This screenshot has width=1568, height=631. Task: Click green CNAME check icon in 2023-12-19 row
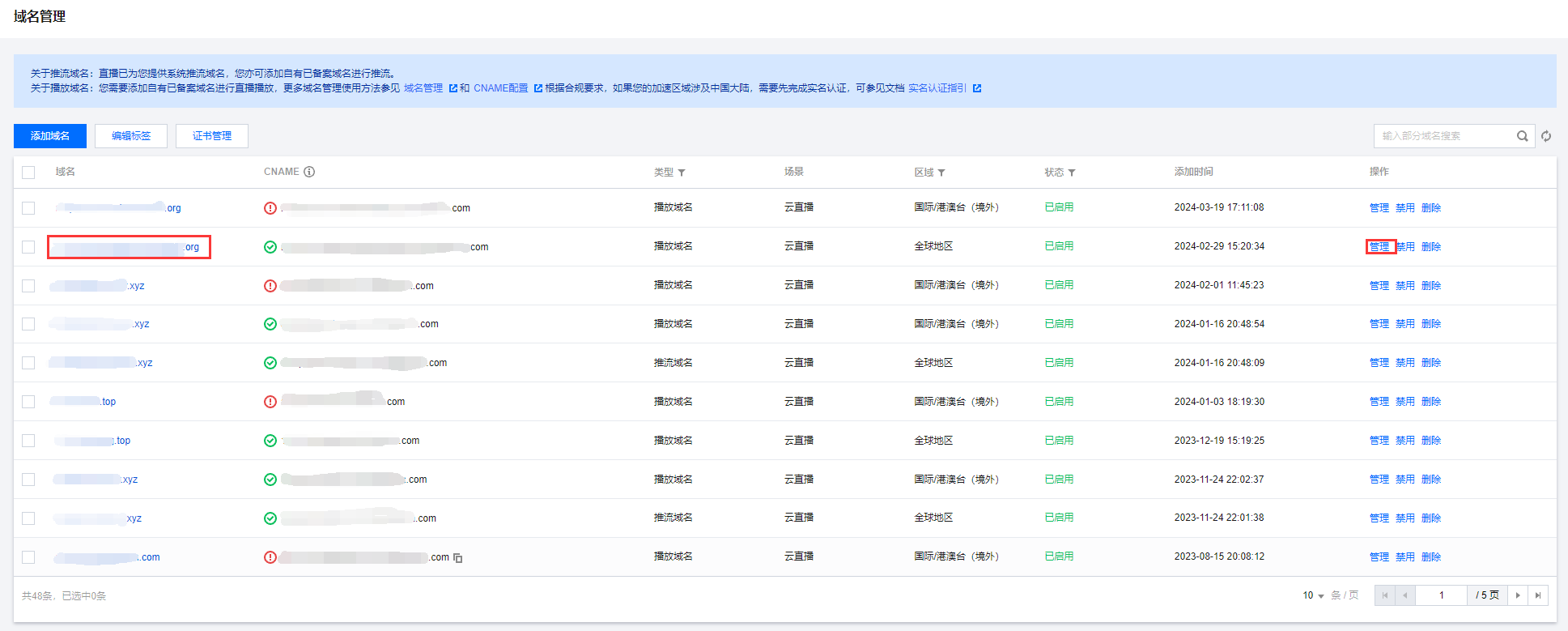(270, 441)
